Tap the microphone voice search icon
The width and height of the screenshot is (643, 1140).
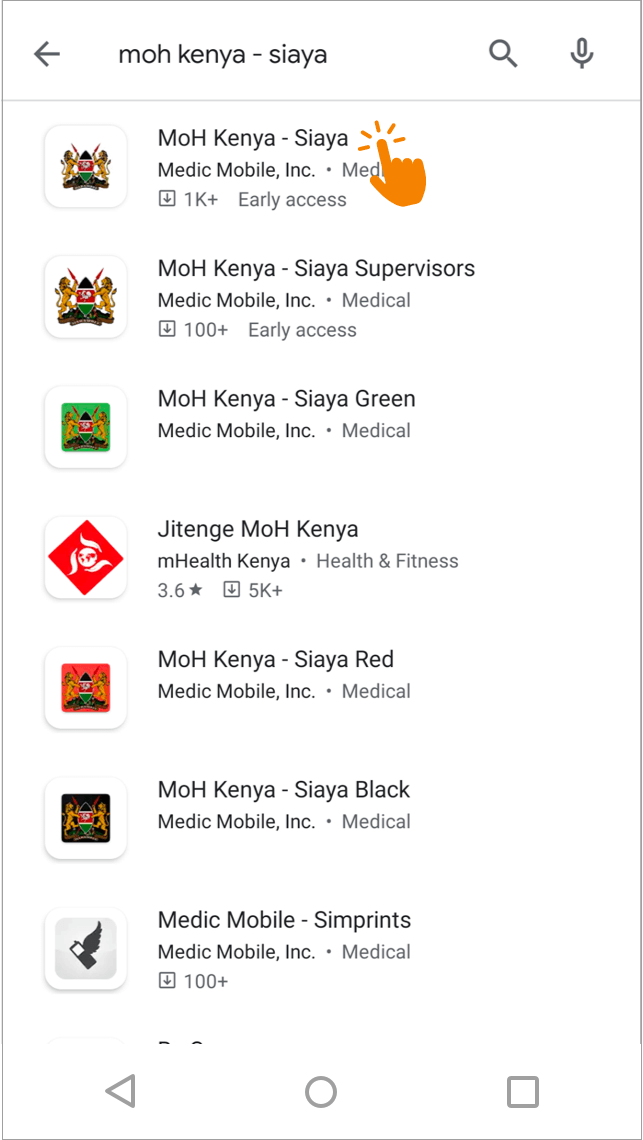pos(581,54)
